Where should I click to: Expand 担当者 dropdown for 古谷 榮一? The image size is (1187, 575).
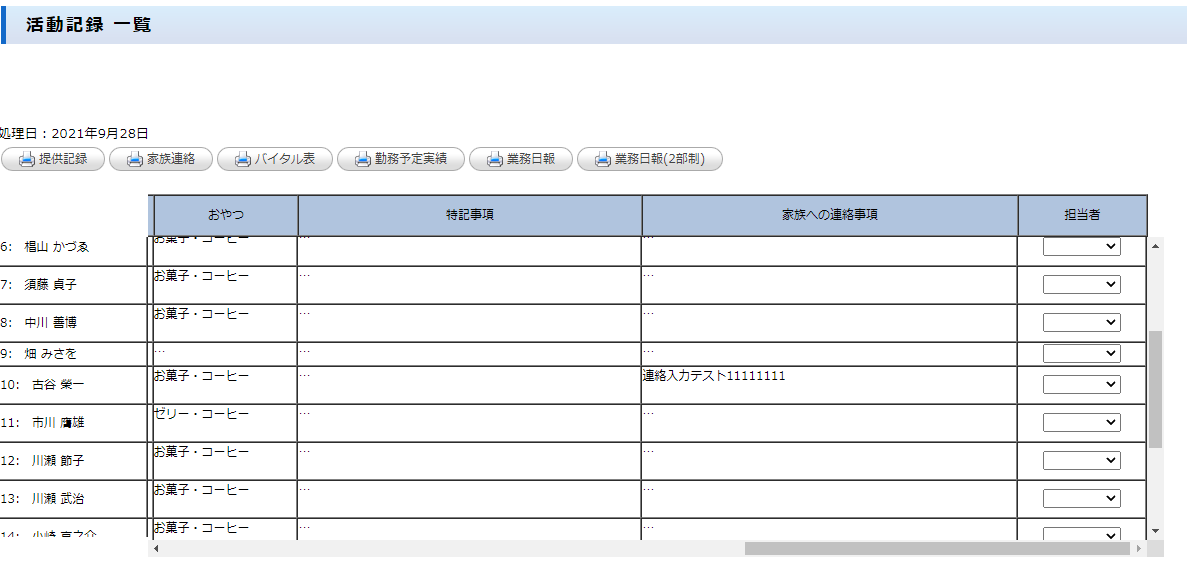1081,385
